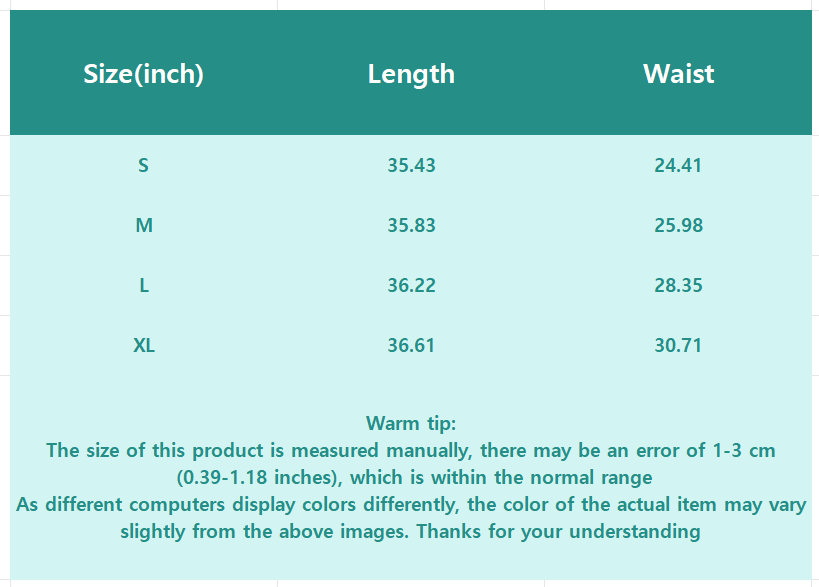Click the Thanks for your understanding line

pos(411,531)
